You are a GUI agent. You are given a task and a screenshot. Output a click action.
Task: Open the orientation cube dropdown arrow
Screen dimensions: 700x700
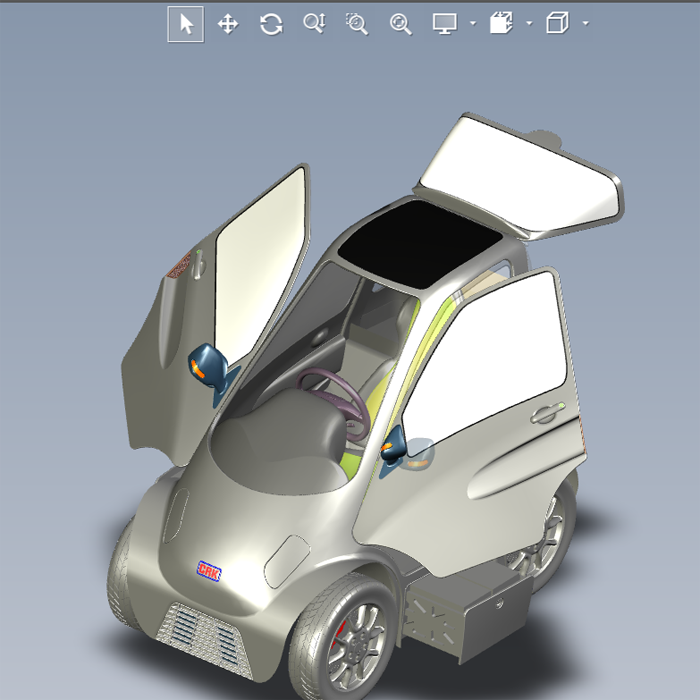pos(586,24)
